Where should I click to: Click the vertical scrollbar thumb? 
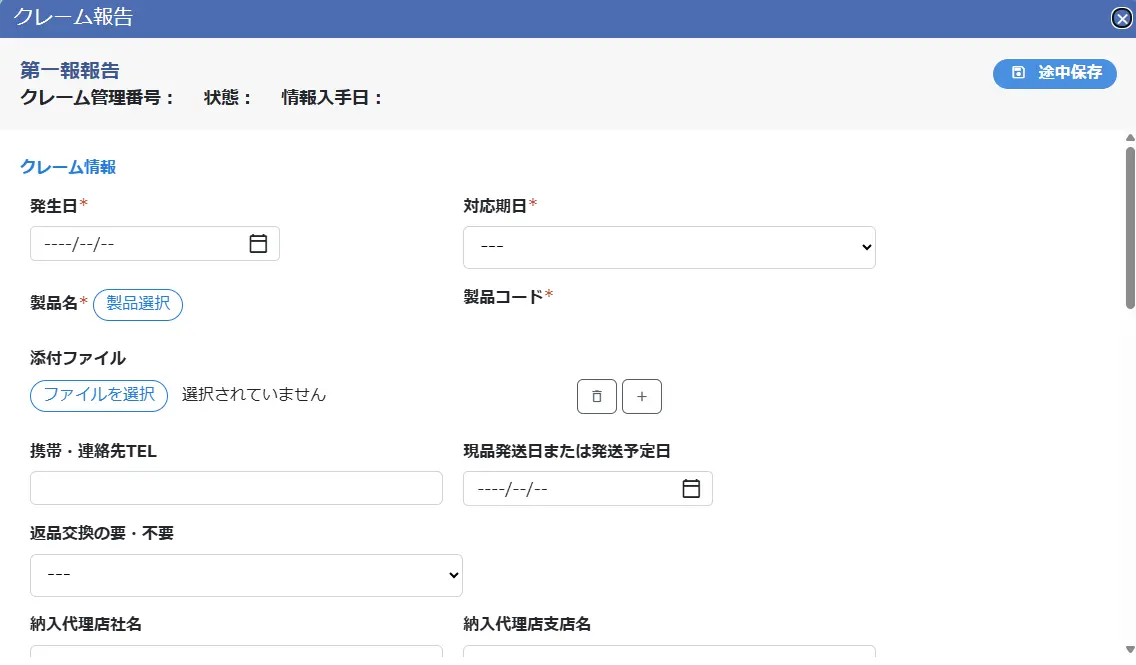(1130, 227)
